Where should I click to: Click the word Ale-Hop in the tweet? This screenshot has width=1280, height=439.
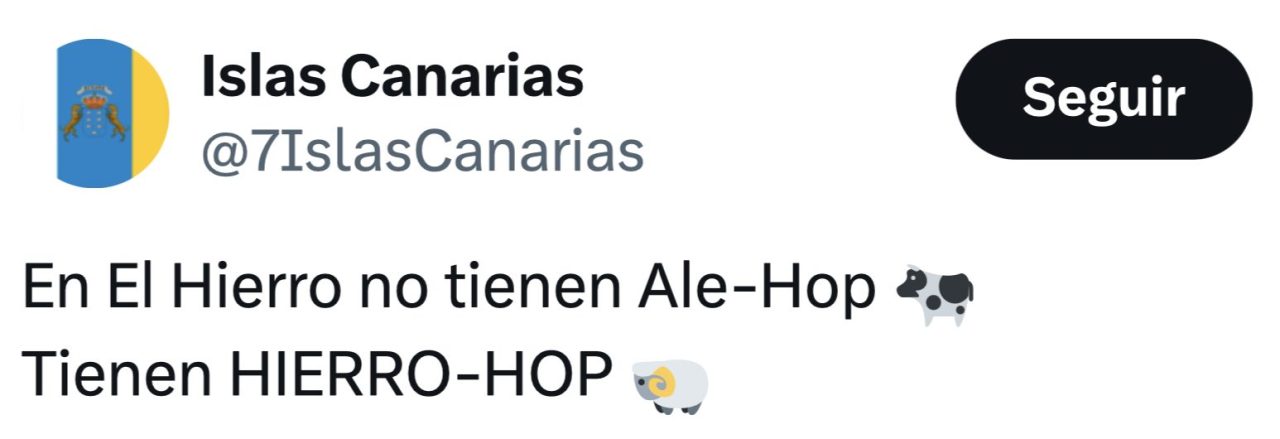tap(754, 291)
